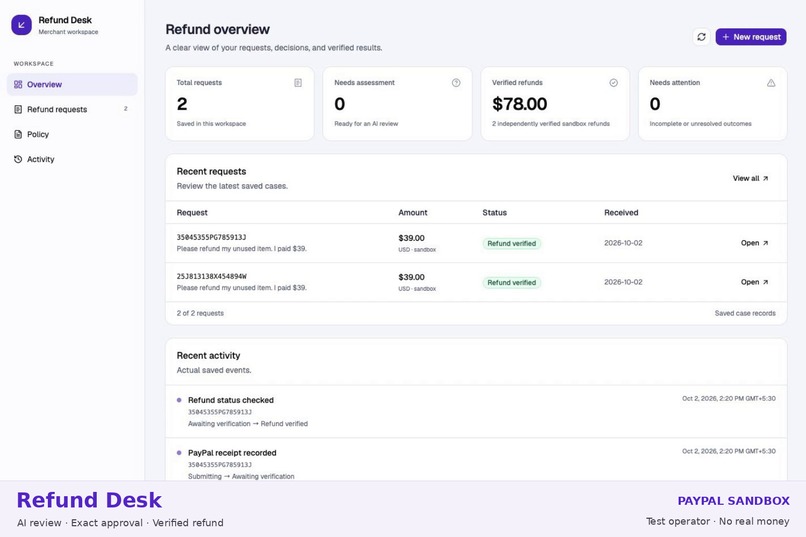The width and height of the screenshot is (806, 537).
Task: Click the PayPal receipt recorded activity entry
Action: click(x=476, y=460)
